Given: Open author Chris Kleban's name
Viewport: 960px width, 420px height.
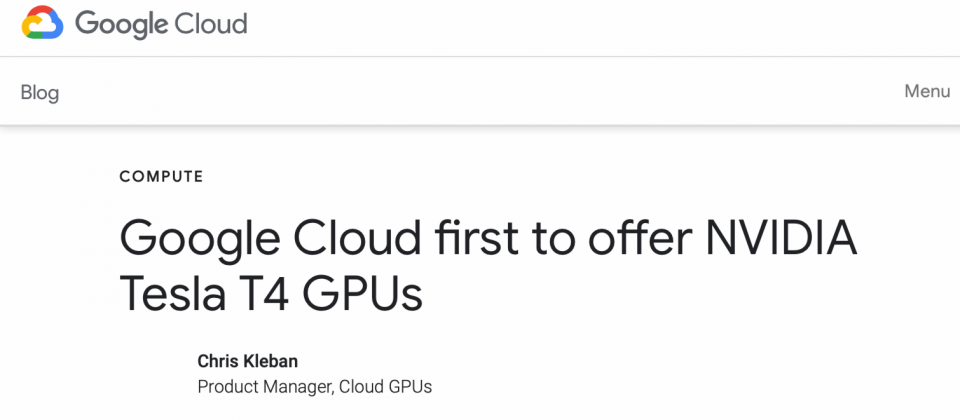Looking at the screenshot, I should 247,361.
